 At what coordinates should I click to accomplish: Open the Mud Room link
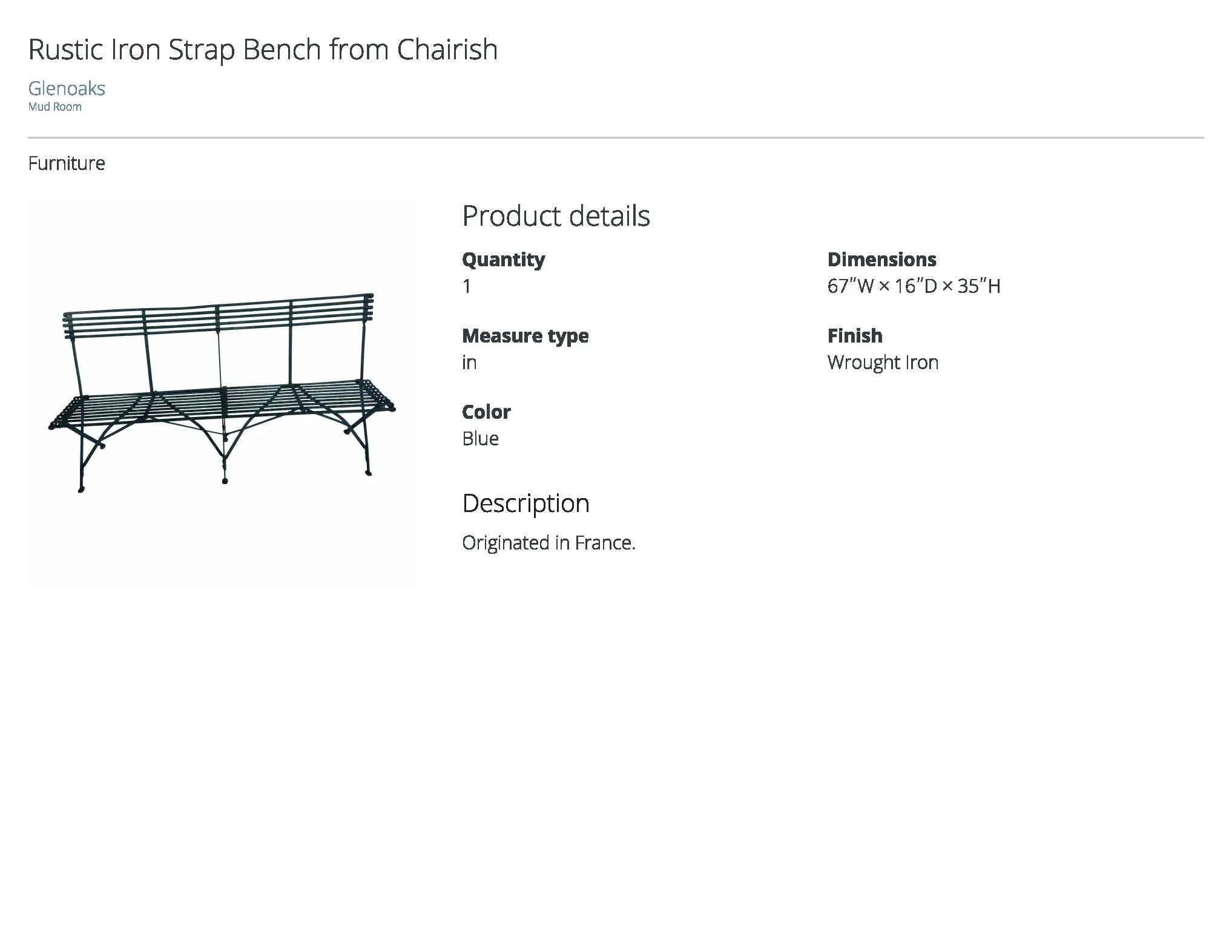coord(54,107)
